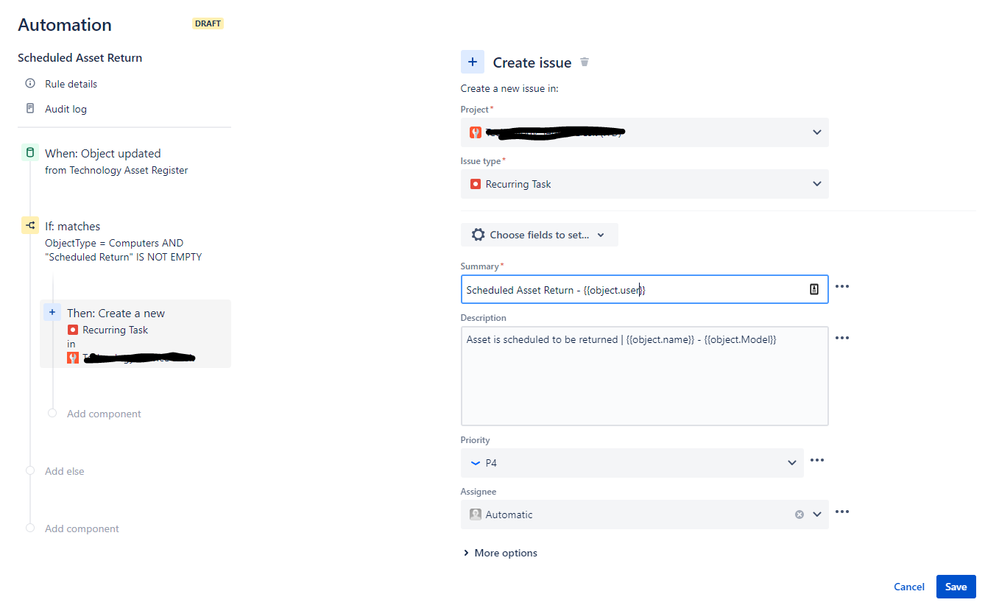Open the Project dropdown
Viewport: 999px width, 616px height.
(644, 133)
